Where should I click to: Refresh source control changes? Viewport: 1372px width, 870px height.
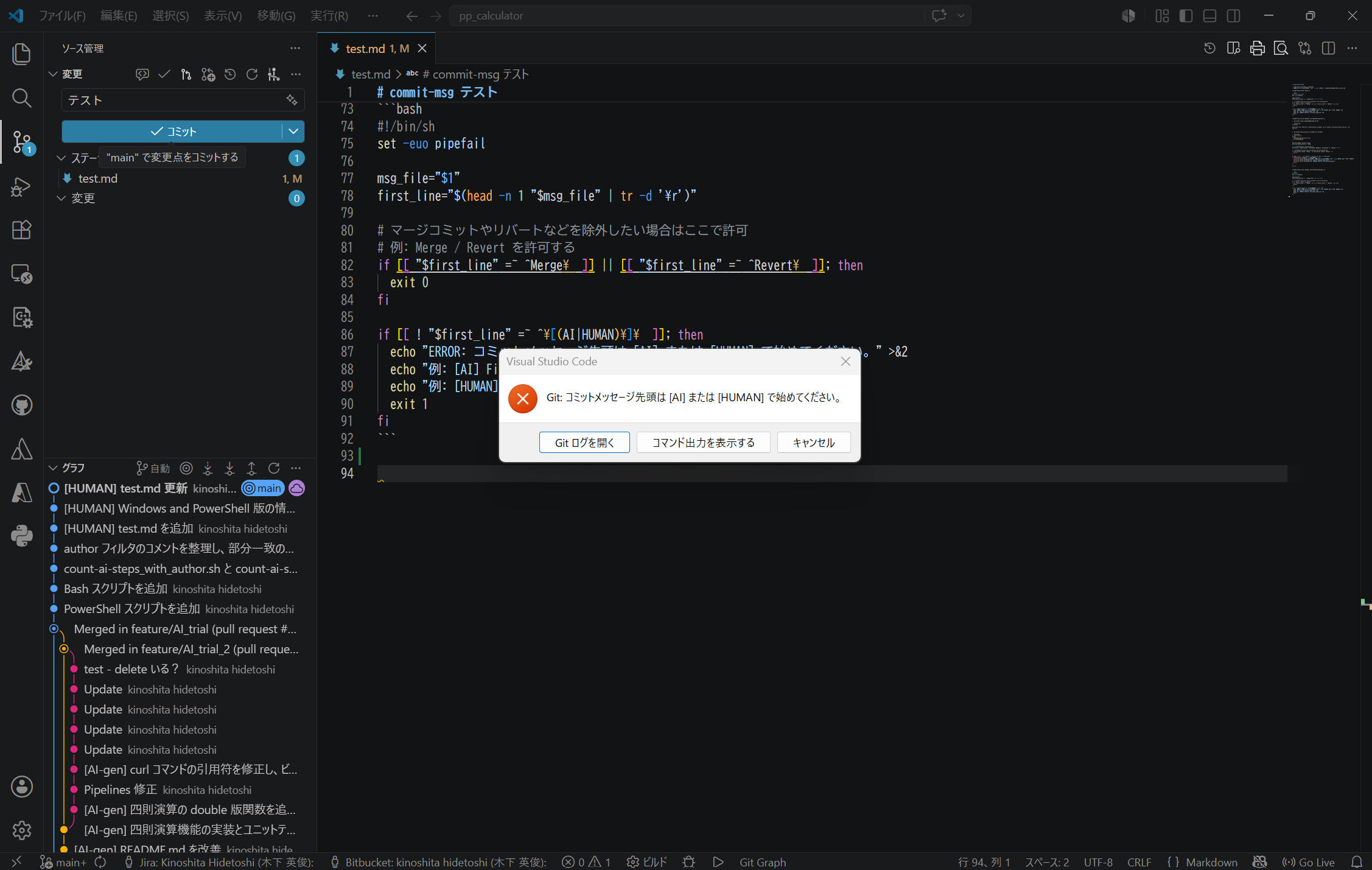pyautogui.click(x=251, y=74)
